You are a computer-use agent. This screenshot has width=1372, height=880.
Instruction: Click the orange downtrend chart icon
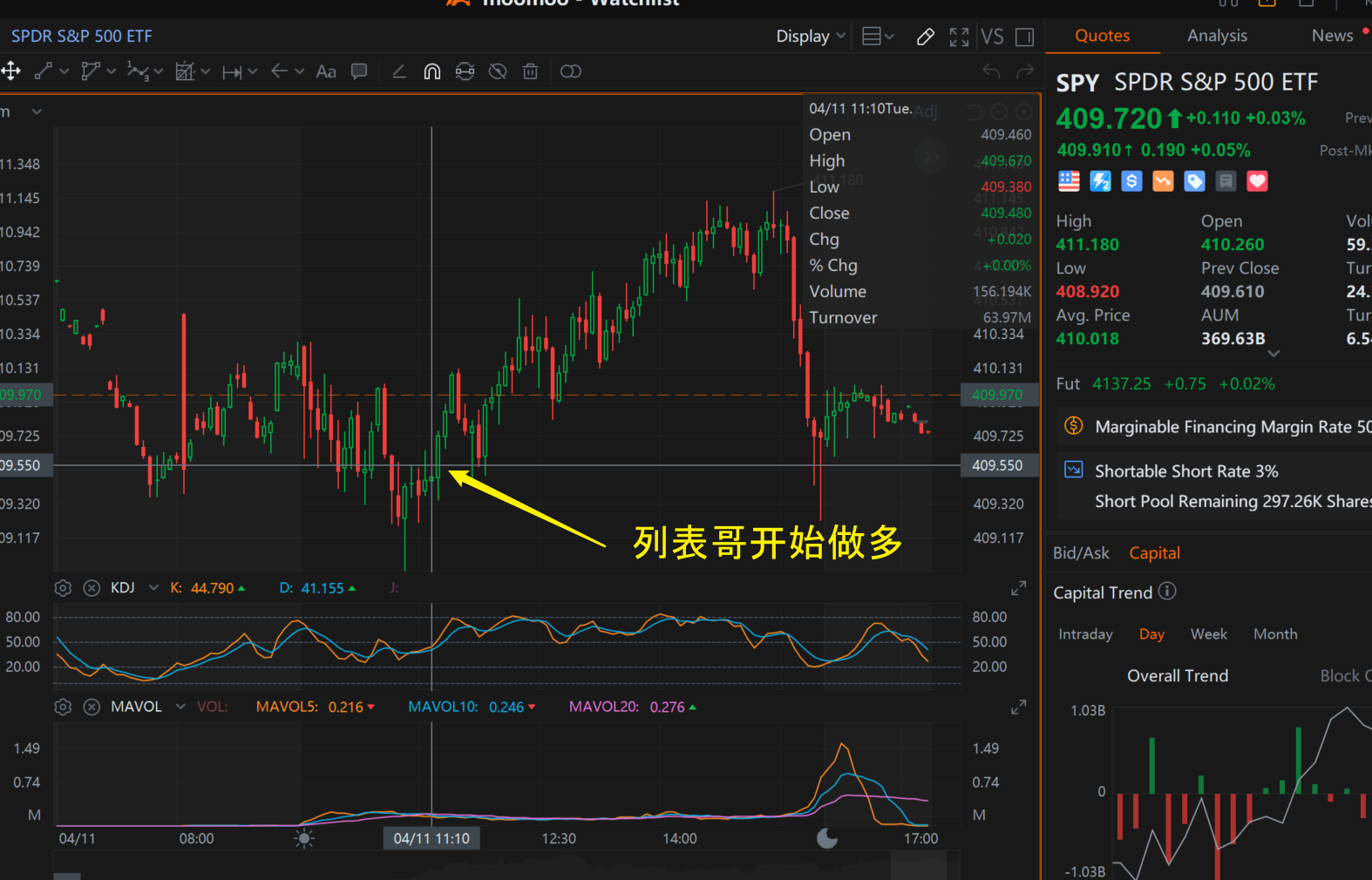coord(1163,181)
